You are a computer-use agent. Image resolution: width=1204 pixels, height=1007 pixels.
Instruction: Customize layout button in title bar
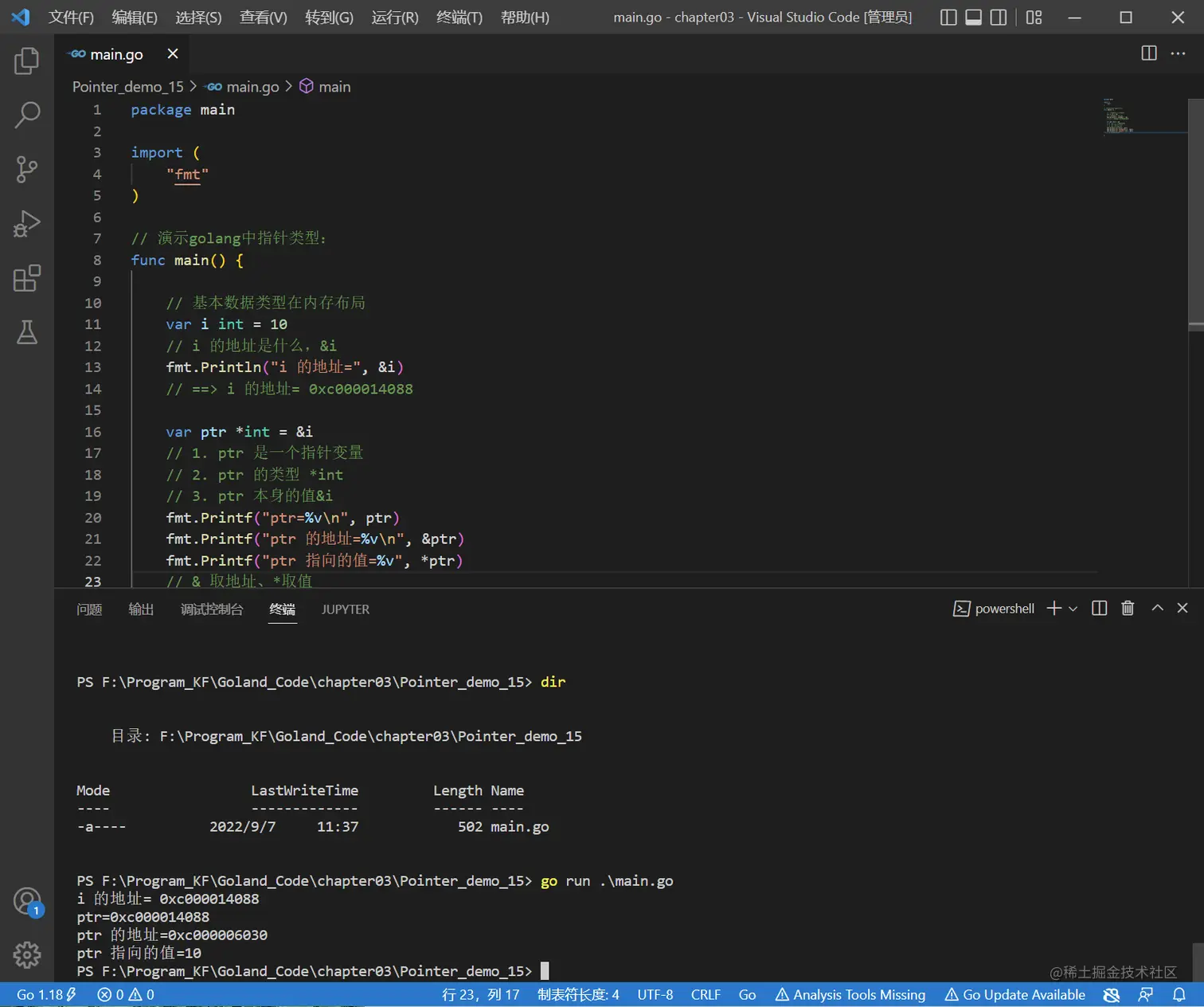[x=1034, y=18]
